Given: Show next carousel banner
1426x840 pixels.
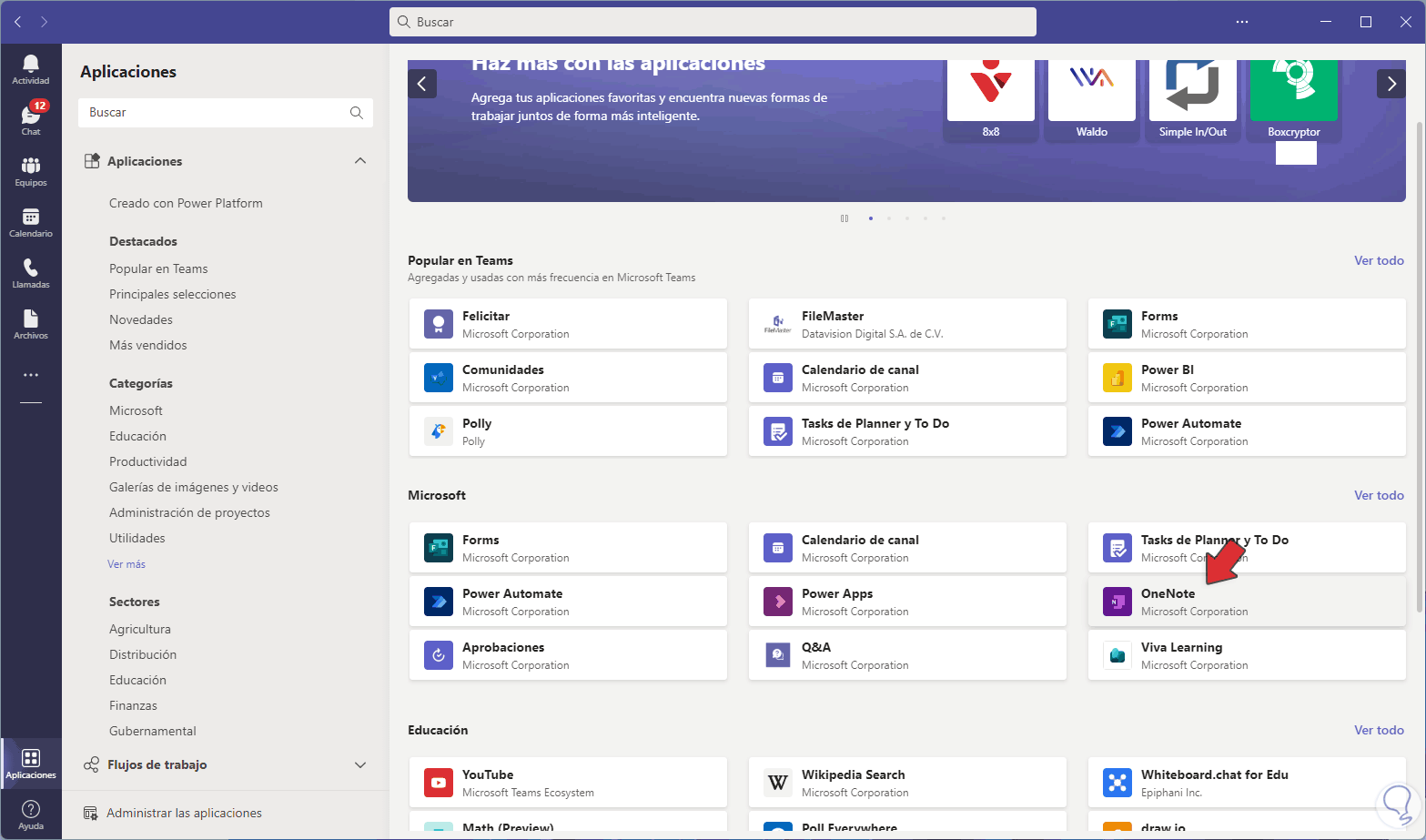Looking at the screenshot, I should (x=1391, y=84).
